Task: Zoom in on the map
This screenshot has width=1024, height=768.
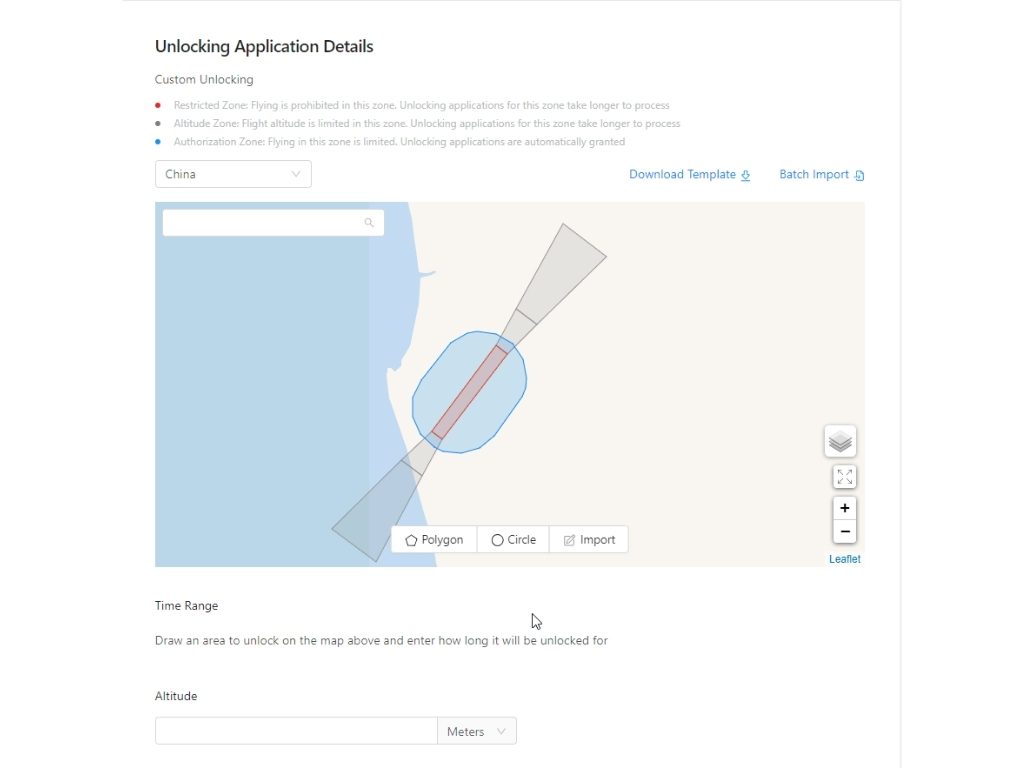Action: click(844, 508)
